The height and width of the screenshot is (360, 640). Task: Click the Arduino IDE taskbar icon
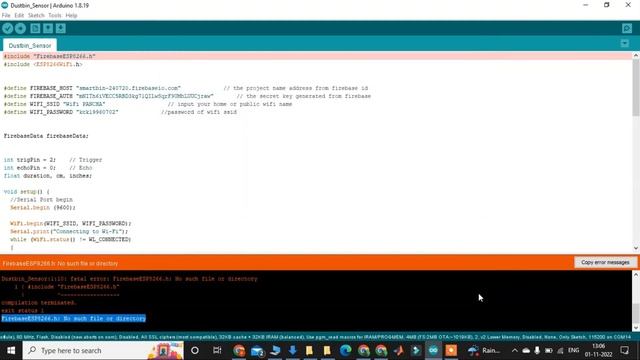click(433, 351)
